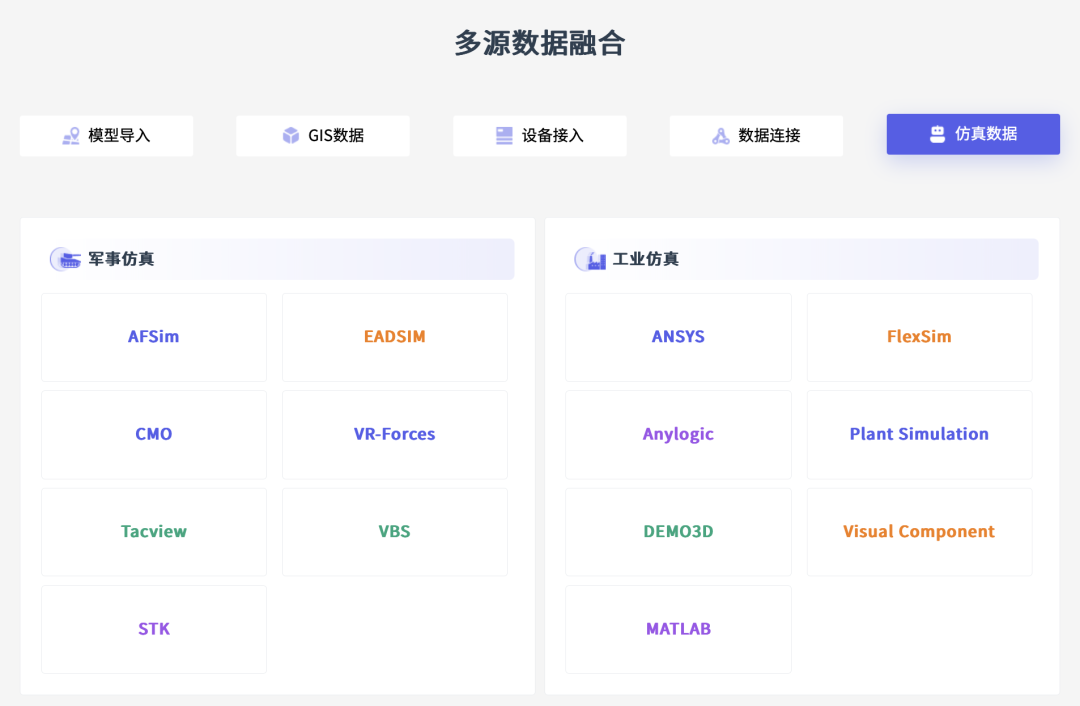Open the STK card
1080x706 pixels.
[154, 630]
